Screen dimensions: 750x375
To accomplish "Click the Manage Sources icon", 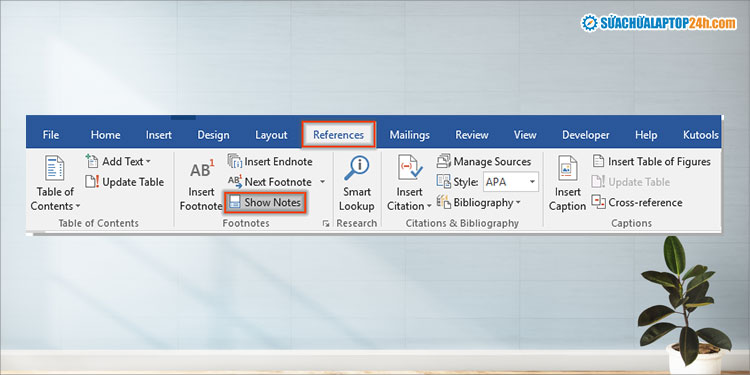I will coord(443,161).
